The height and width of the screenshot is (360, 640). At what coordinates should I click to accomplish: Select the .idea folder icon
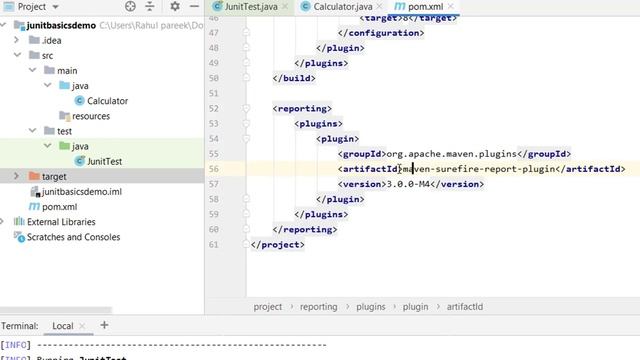(34, 40)
